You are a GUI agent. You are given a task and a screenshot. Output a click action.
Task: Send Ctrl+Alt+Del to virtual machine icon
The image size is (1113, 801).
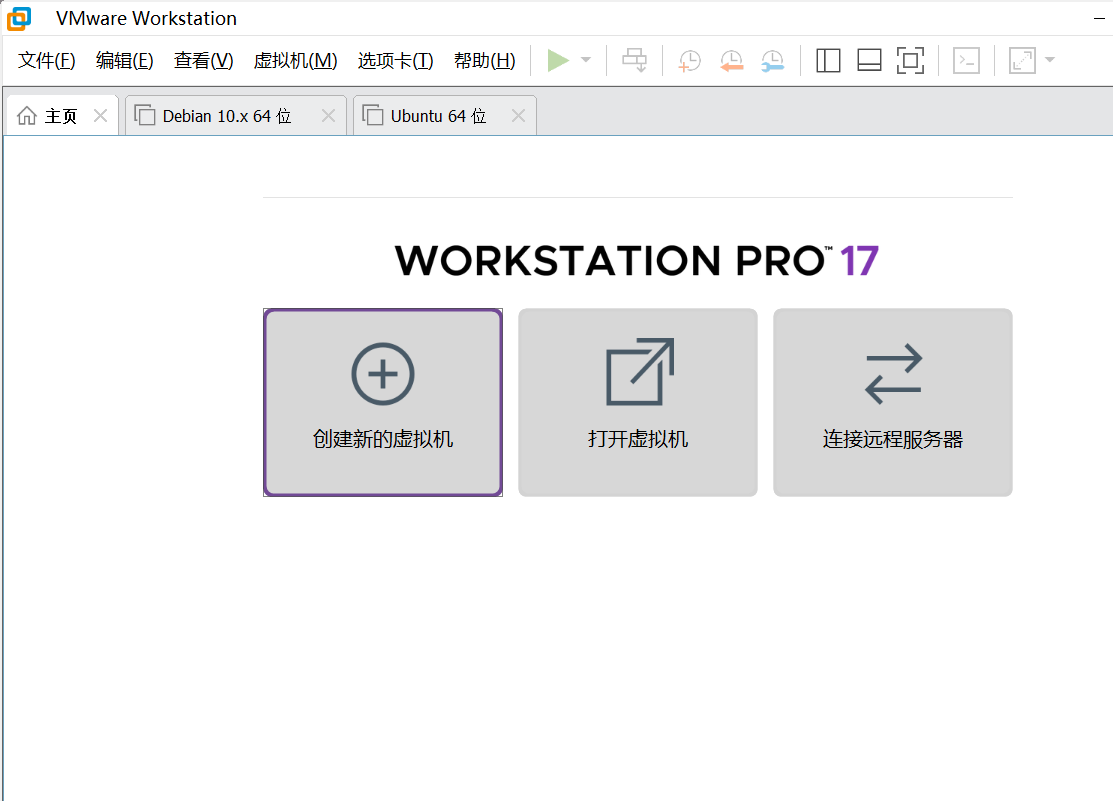(x=635, y=60)
